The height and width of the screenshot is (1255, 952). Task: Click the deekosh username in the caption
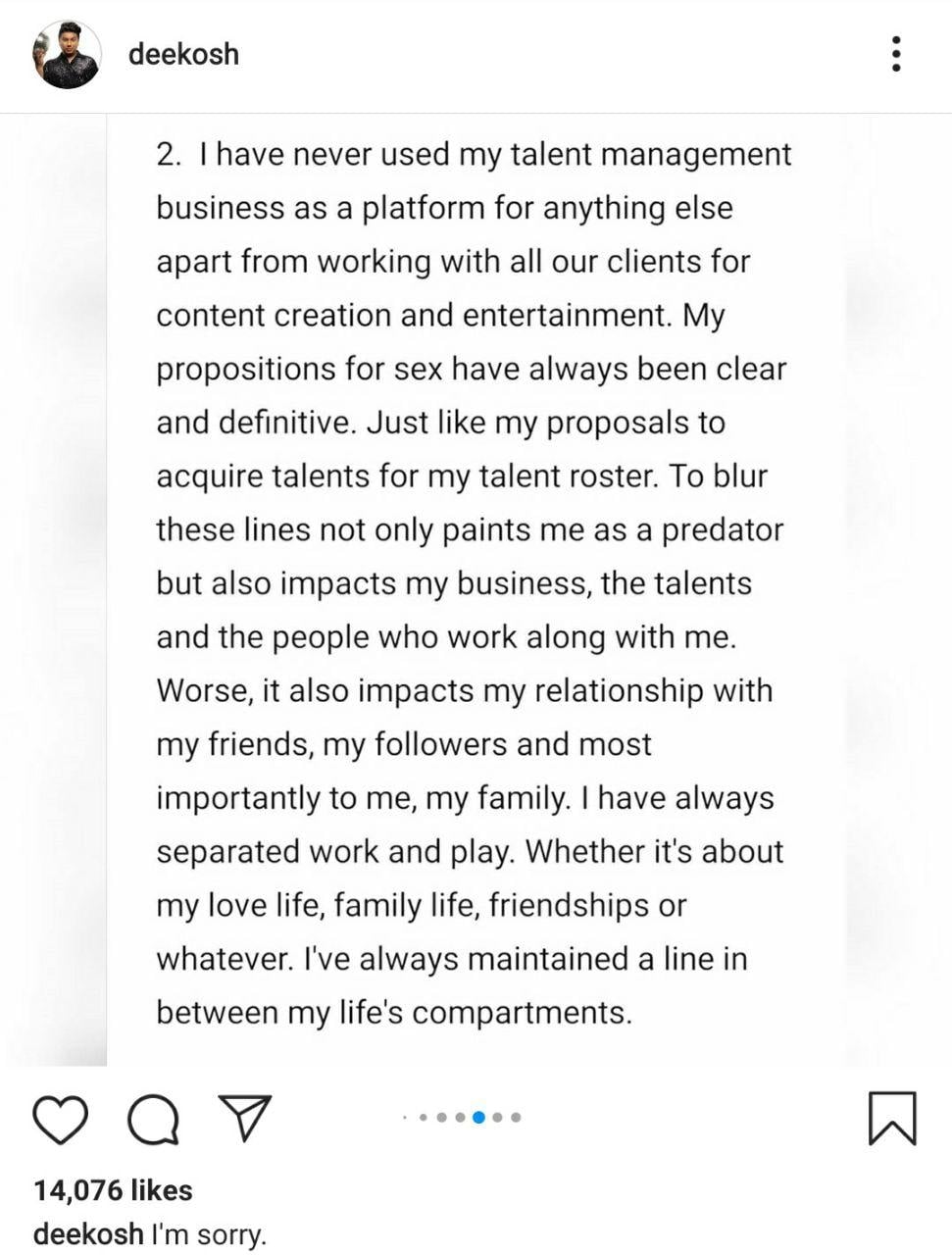88,1233
